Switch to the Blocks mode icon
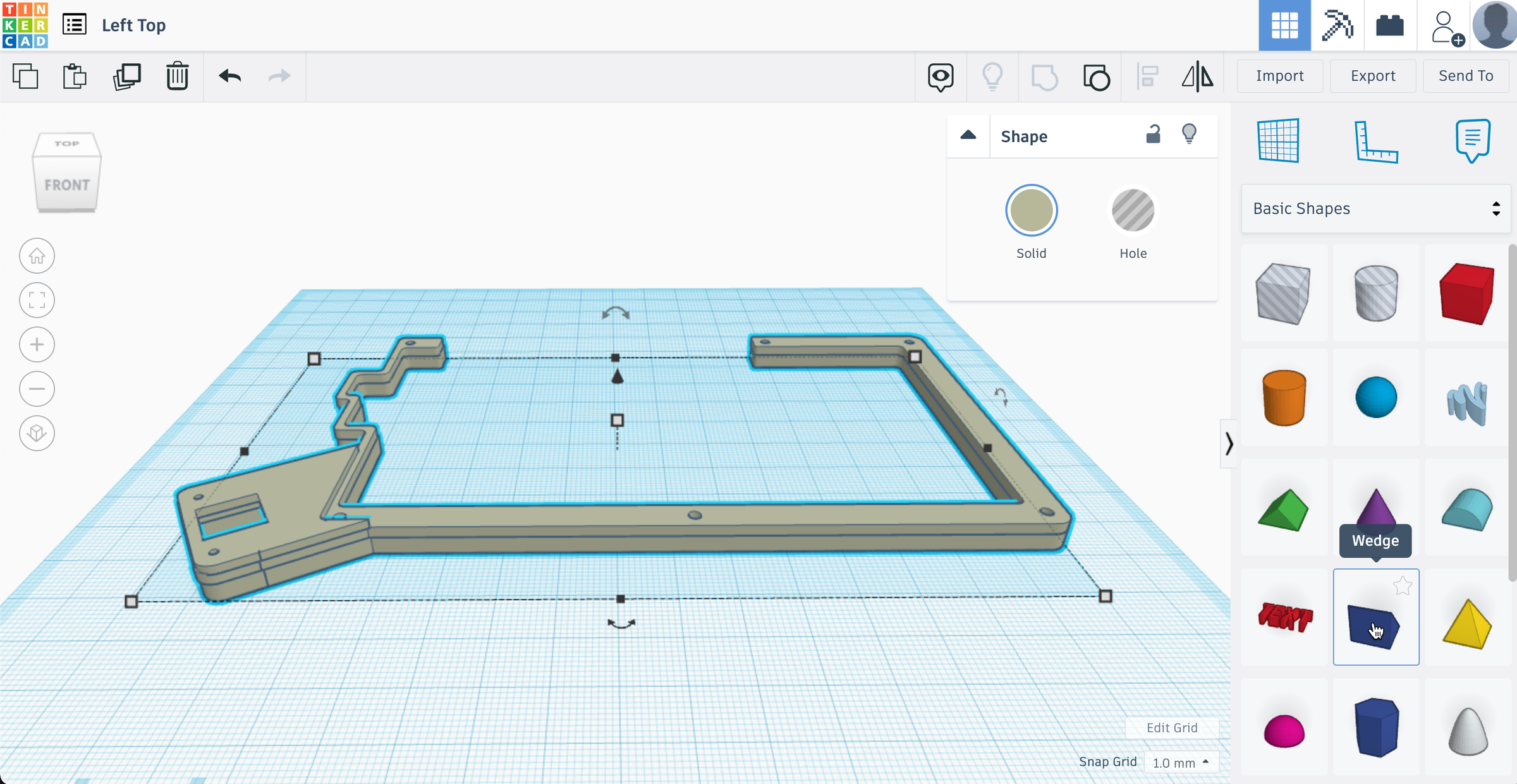1517x784 pixels. click(x=1337, y=25)
